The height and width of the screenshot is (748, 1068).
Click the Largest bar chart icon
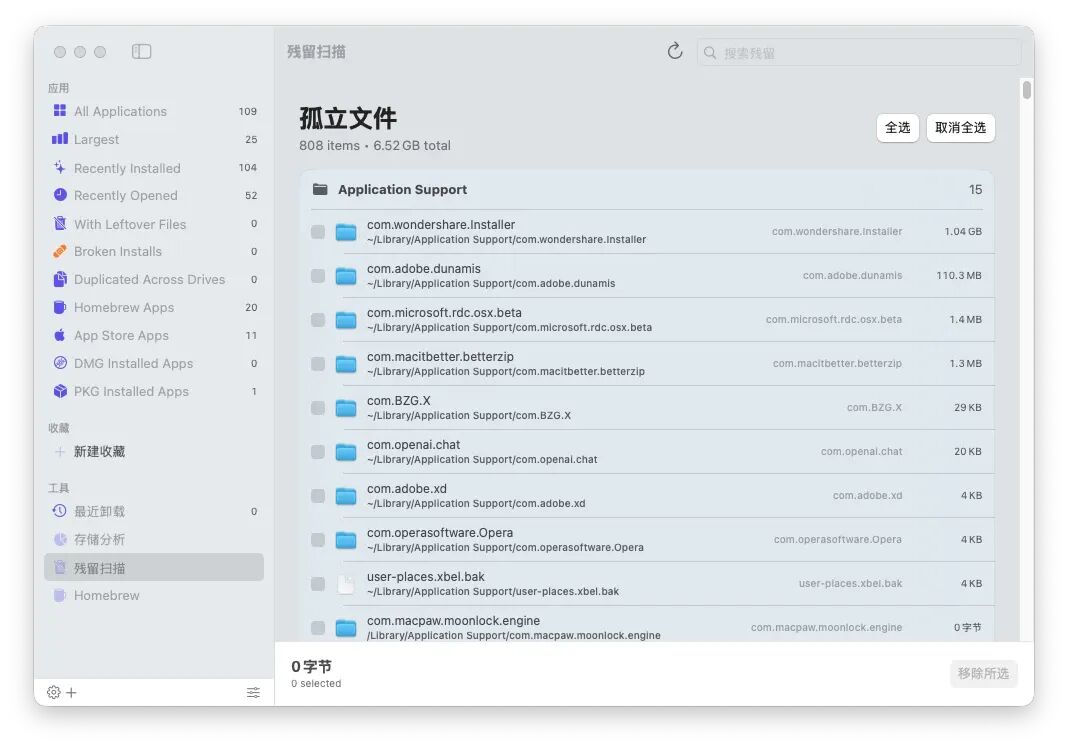tap(60, 139)
